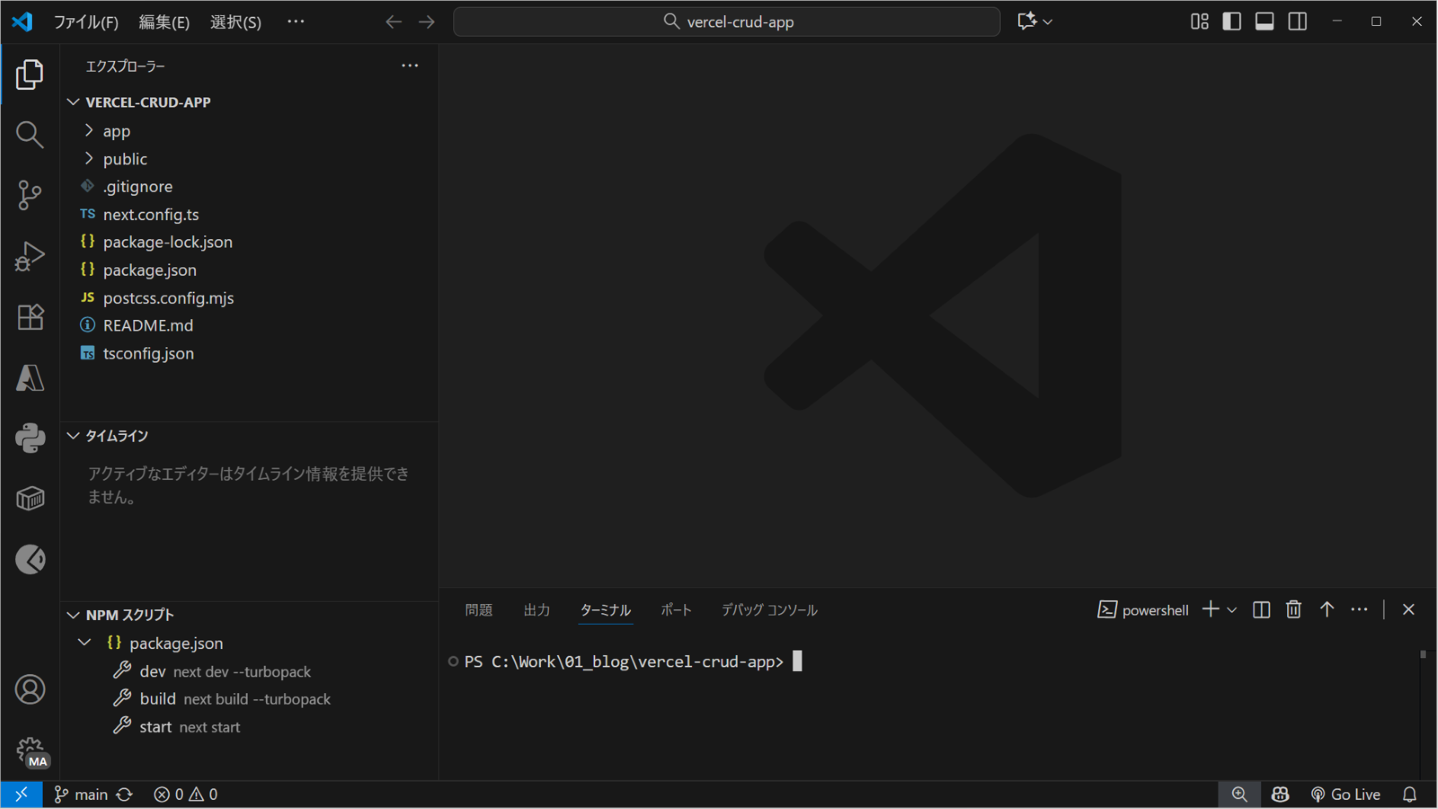Click the vercel-crud-app search box
The height and width of the screenshot is (809, 1438).
(x=727, y=22)
